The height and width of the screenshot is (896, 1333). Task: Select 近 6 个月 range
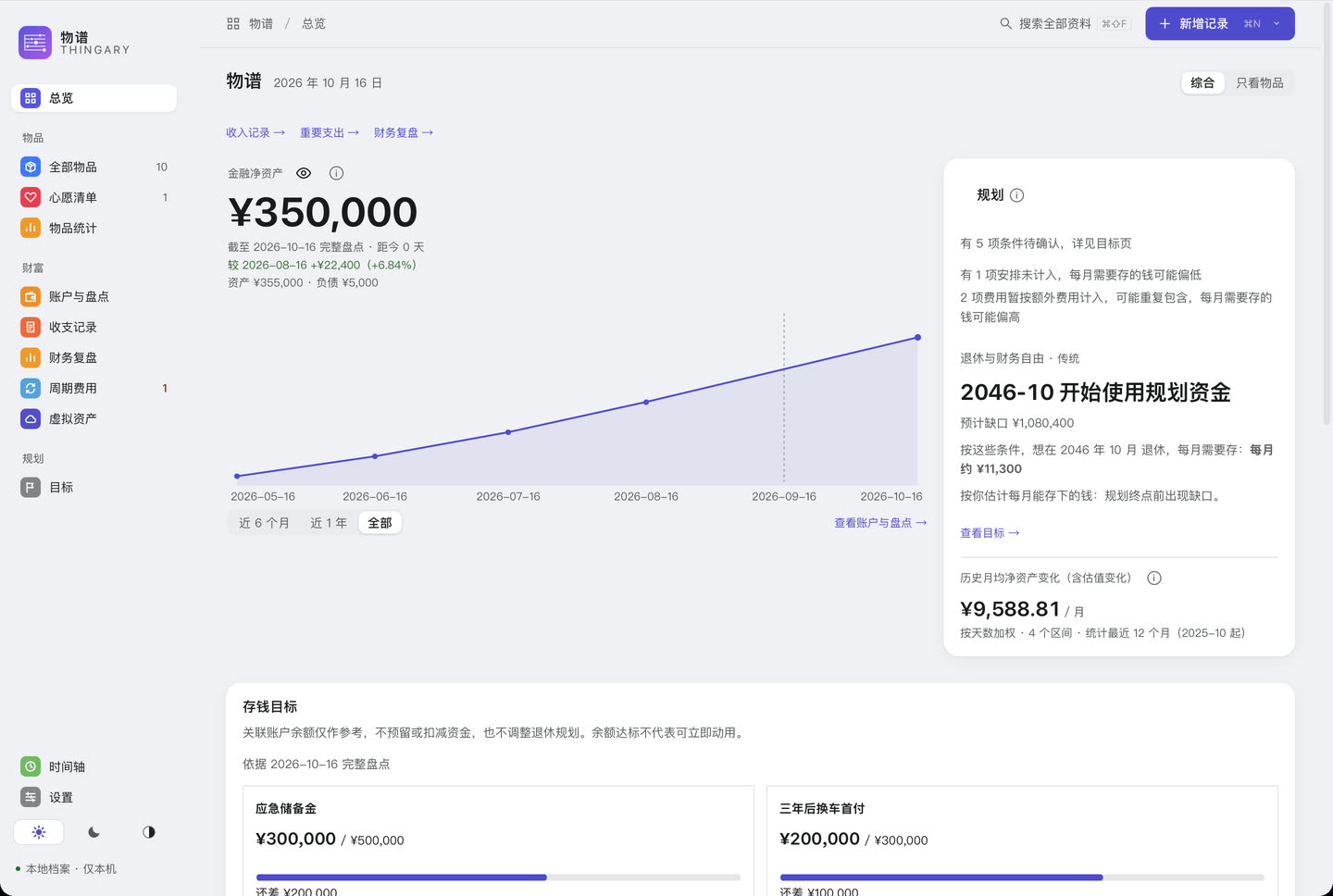click(264, 523)
